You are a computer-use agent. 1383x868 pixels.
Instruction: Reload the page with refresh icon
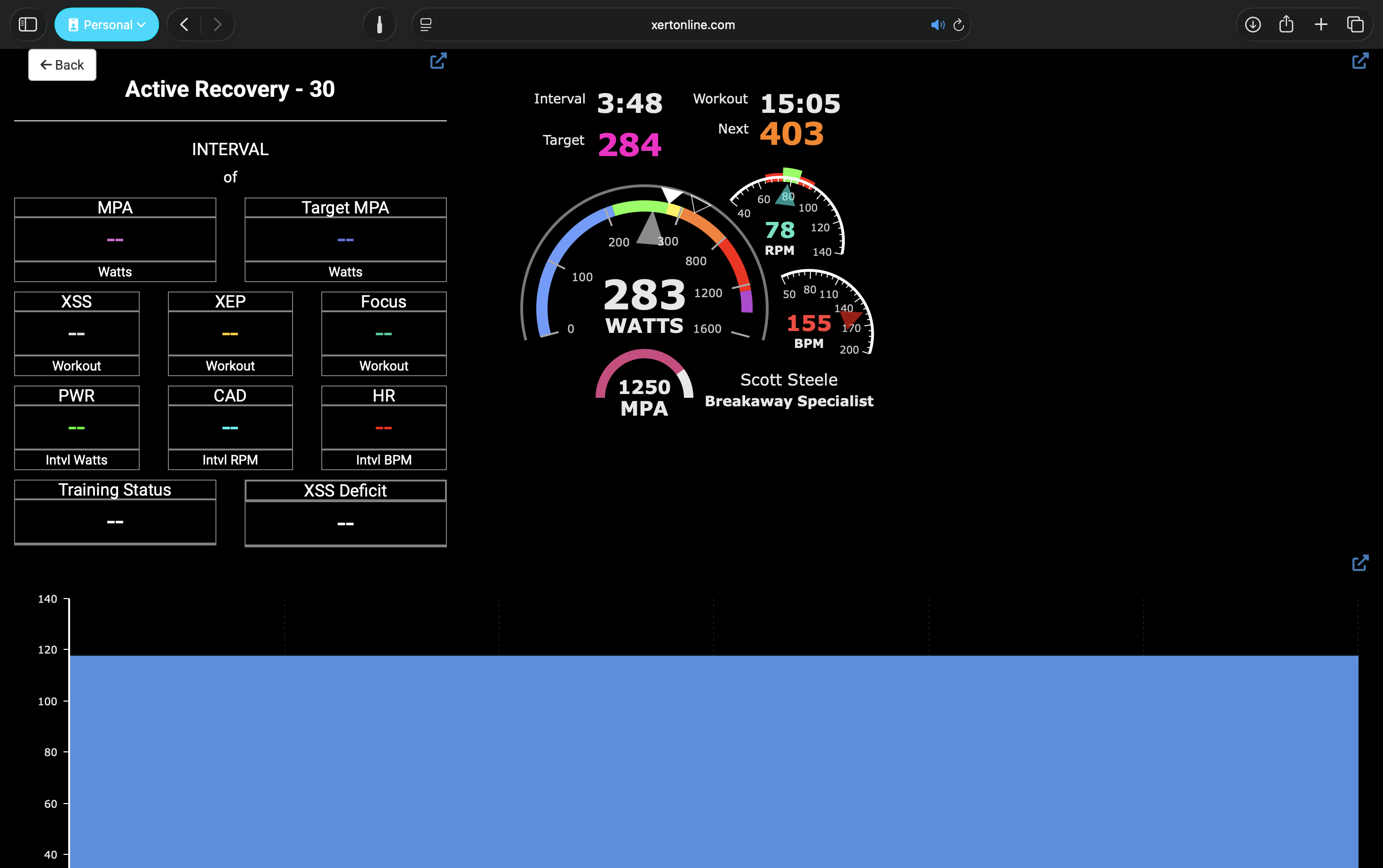(x=958, y=24)
